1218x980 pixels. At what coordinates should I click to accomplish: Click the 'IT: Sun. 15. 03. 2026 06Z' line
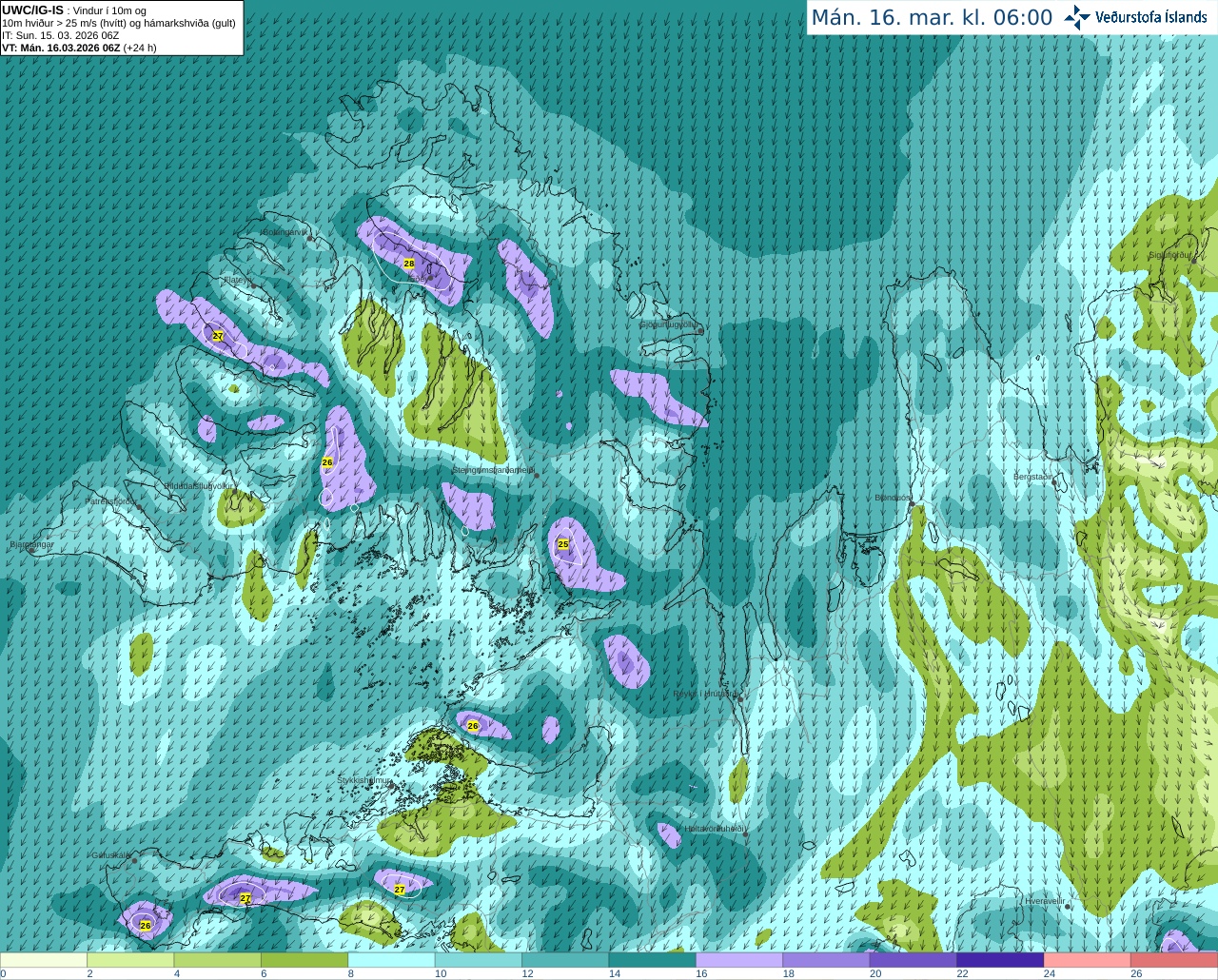click(x=60, y=35)
